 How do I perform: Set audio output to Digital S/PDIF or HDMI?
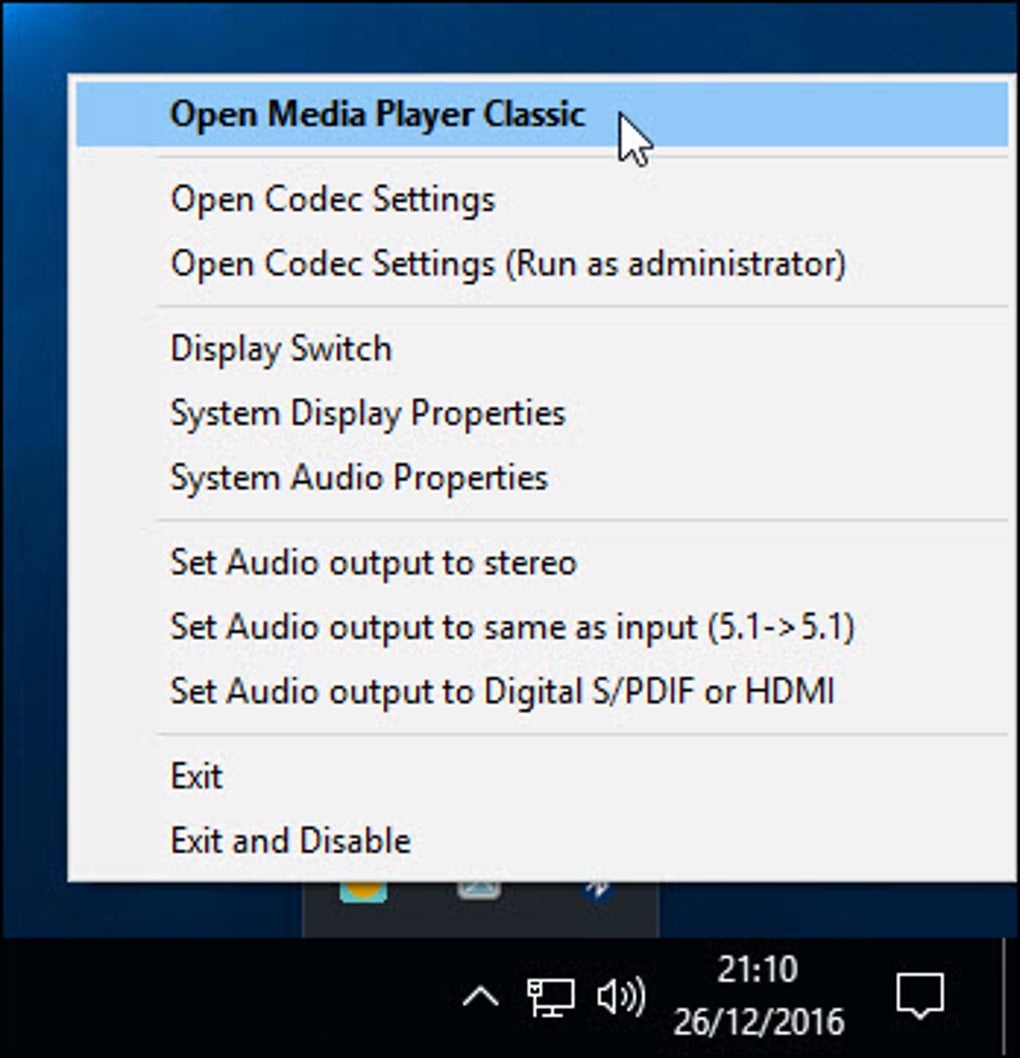coord(501,691)
